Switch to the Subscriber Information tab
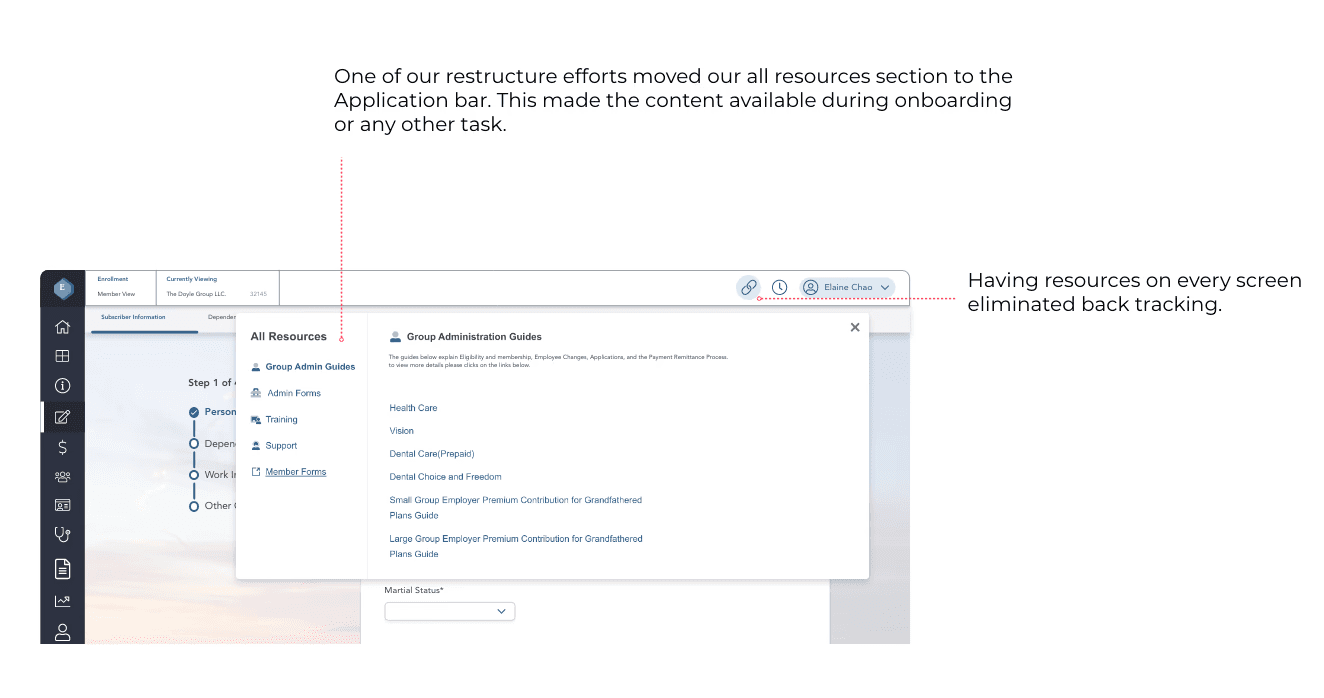Image resolution: width=1324 pixels, height=698 pixels. (133, 317)
